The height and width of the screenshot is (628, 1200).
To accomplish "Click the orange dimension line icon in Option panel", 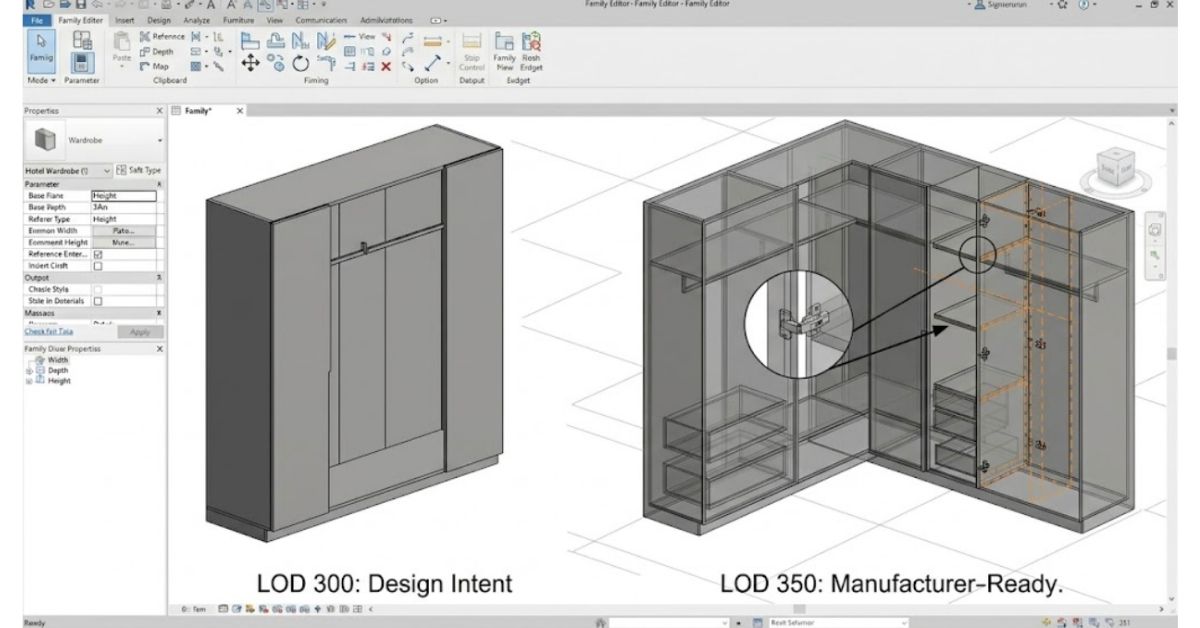I will (x=433, y=41).
